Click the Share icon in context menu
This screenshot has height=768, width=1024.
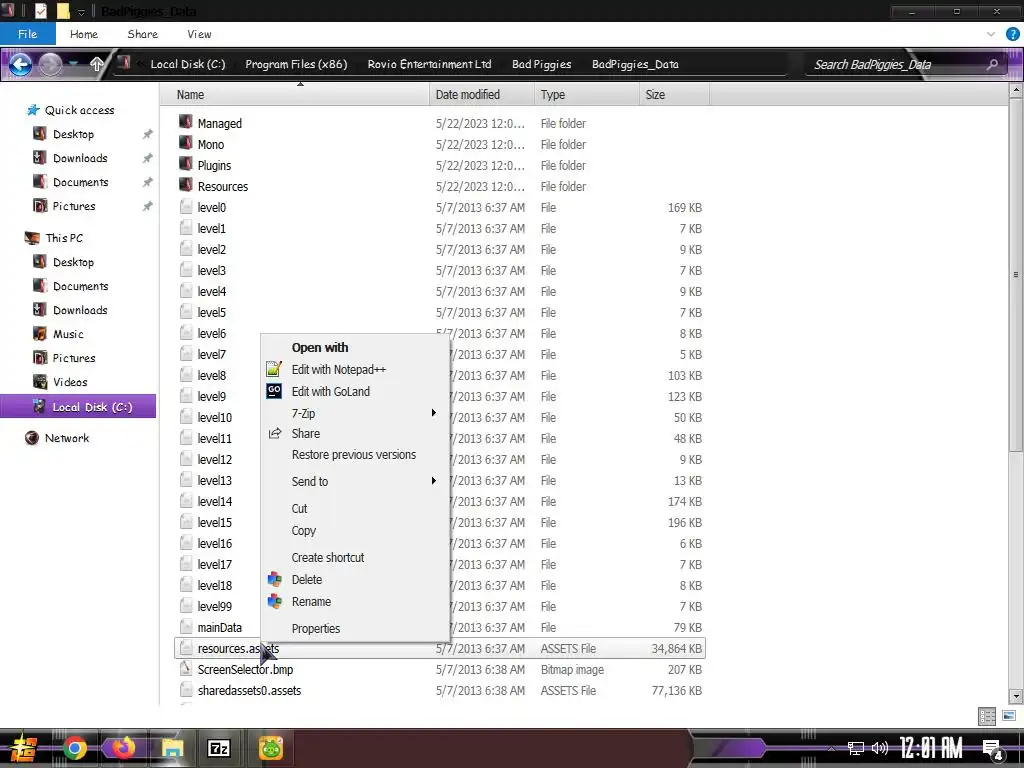click(x=275, y=434)
